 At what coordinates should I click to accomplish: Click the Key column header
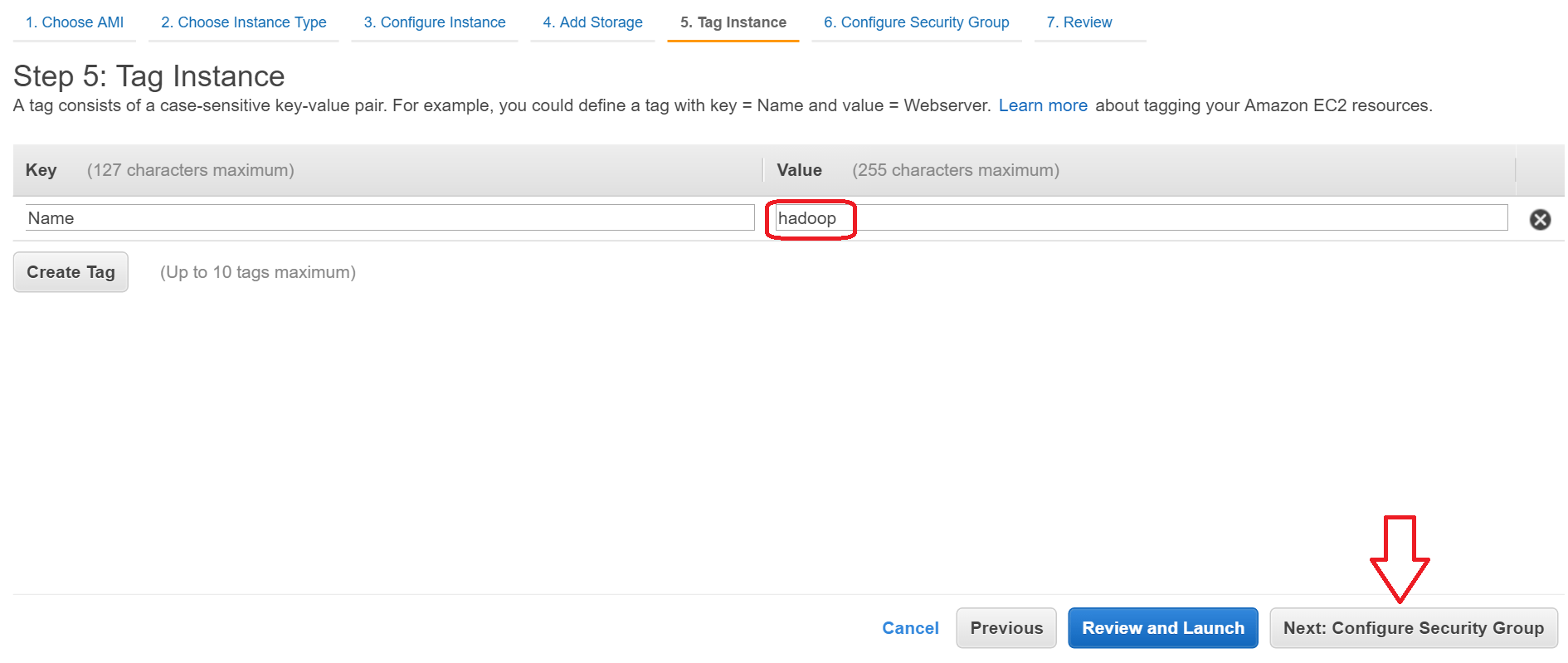tap(41, 170)
